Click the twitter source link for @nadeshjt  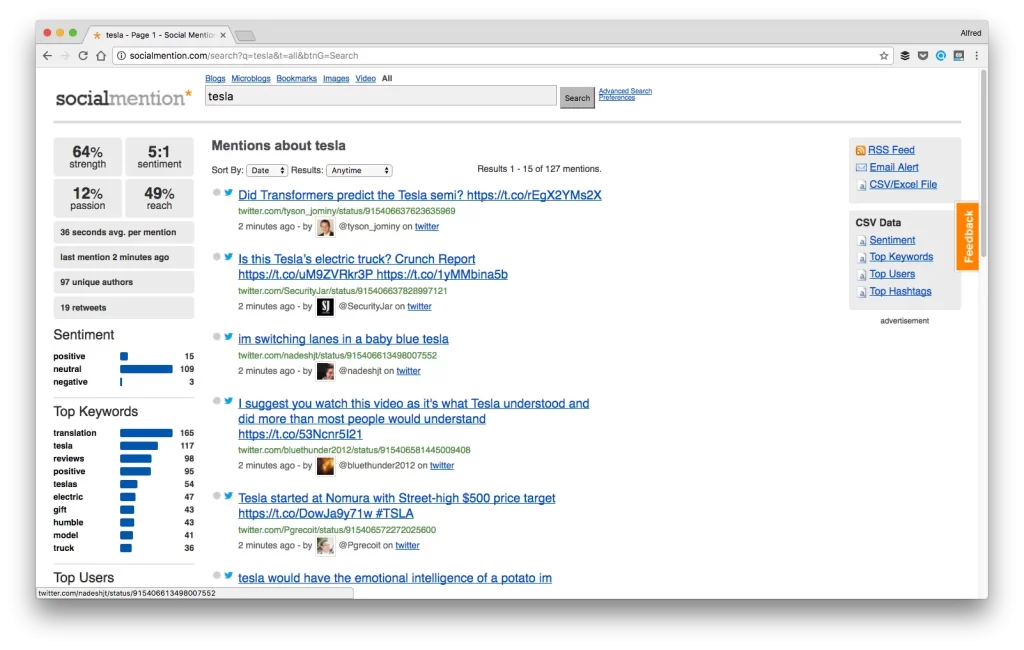pyautogui.click(x=408, y=371)
